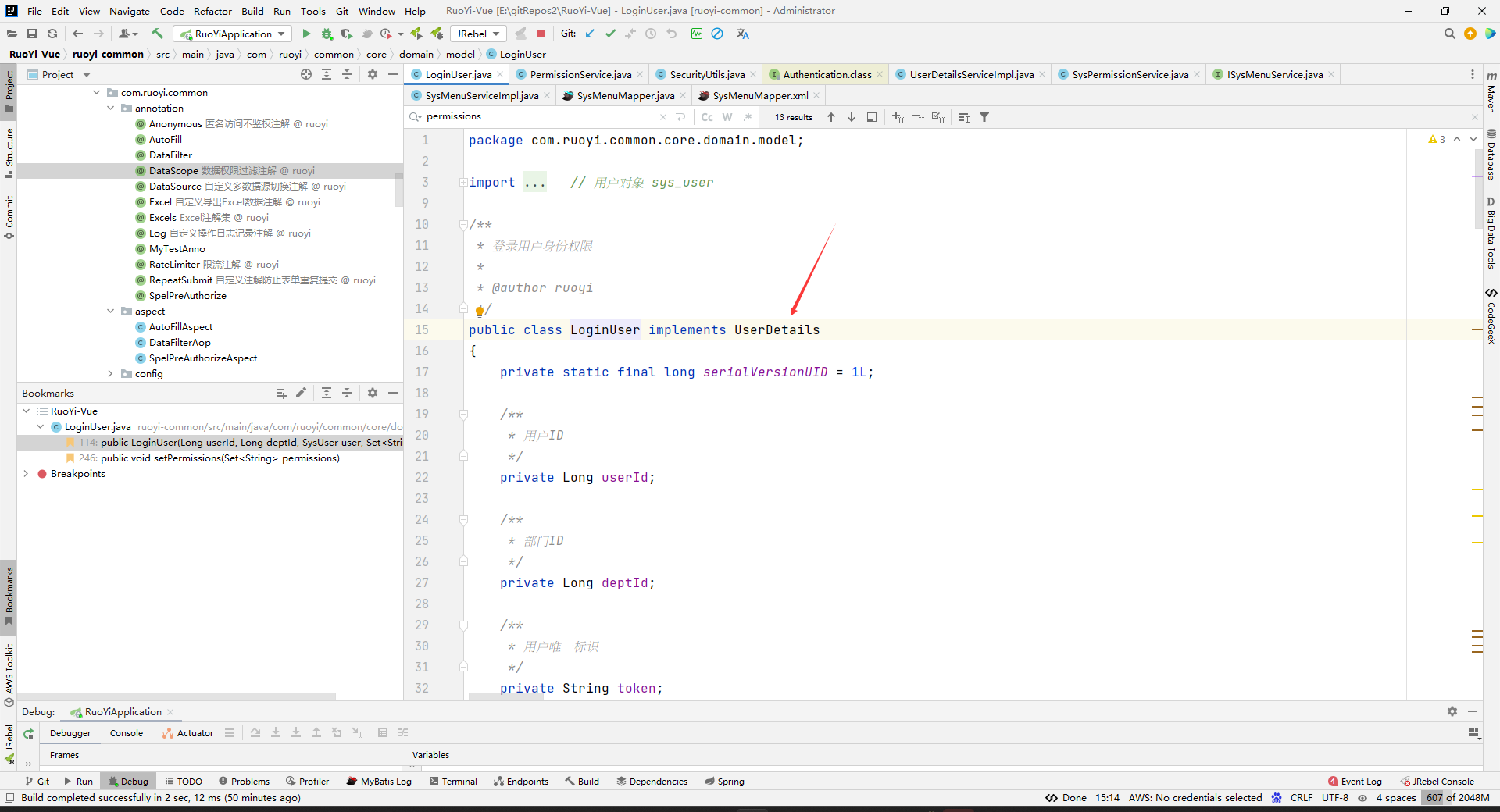Viewport: 1500px width, 812px height.
Task: Toggle the Structure side panel
Action: click(x=9, y=153)
